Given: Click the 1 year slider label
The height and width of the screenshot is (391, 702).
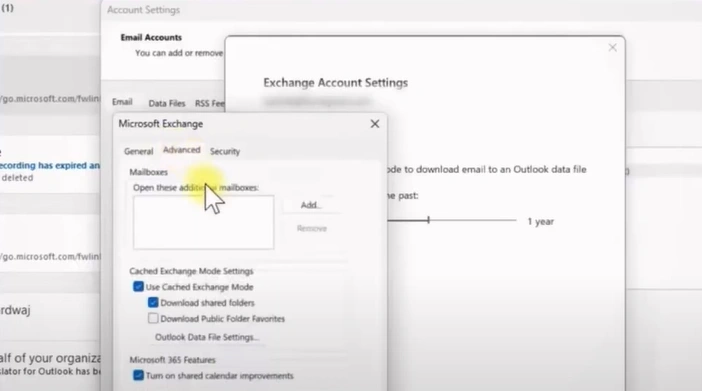Looking at the screenshot, I should pos(540,222).
